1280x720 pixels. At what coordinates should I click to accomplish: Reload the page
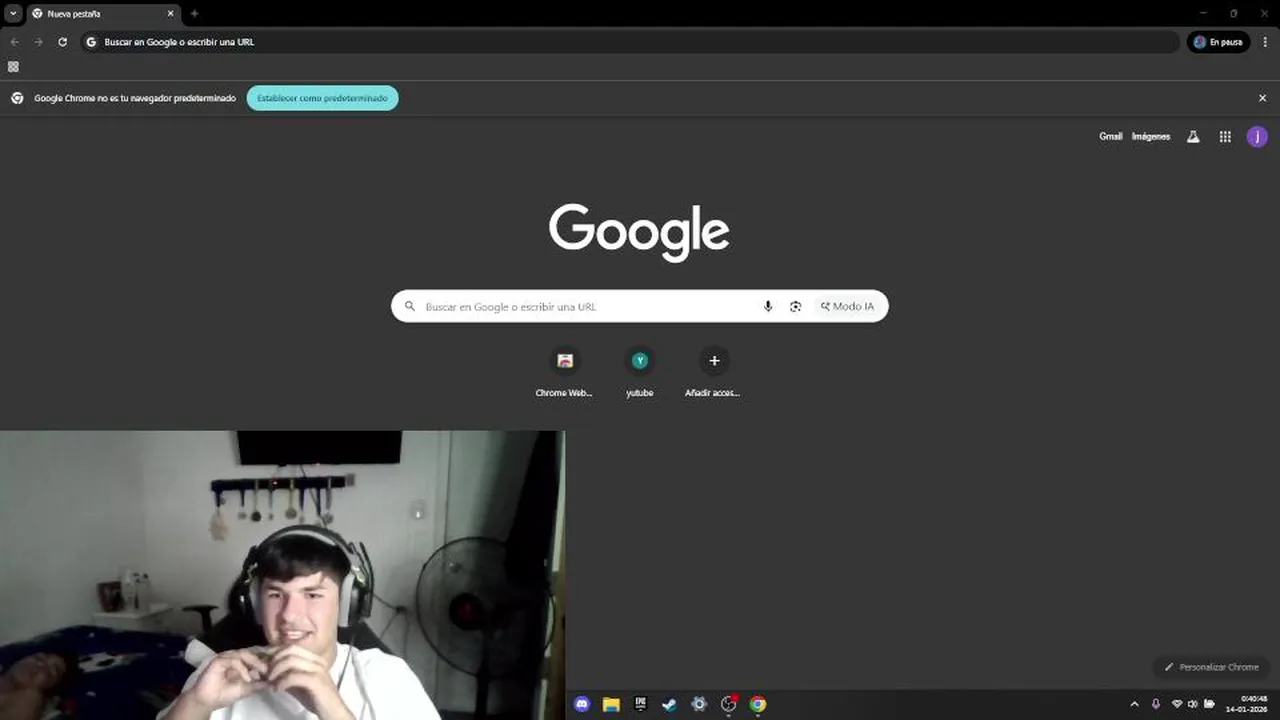tap(62, 42)
